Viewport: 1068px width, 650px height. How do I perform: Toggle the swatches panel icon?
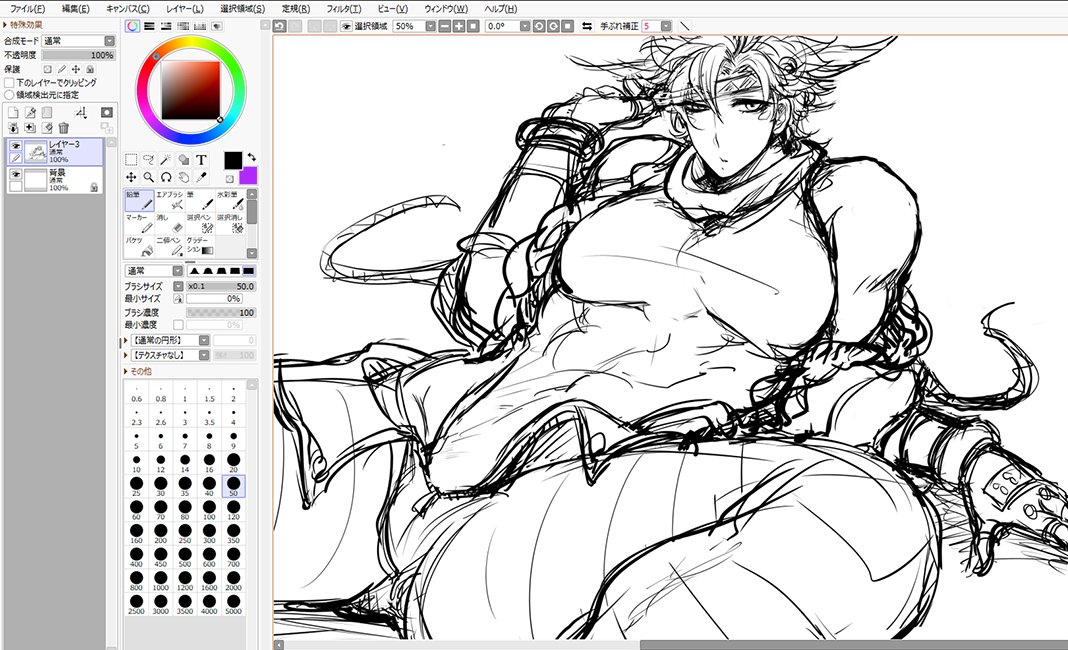200,26
